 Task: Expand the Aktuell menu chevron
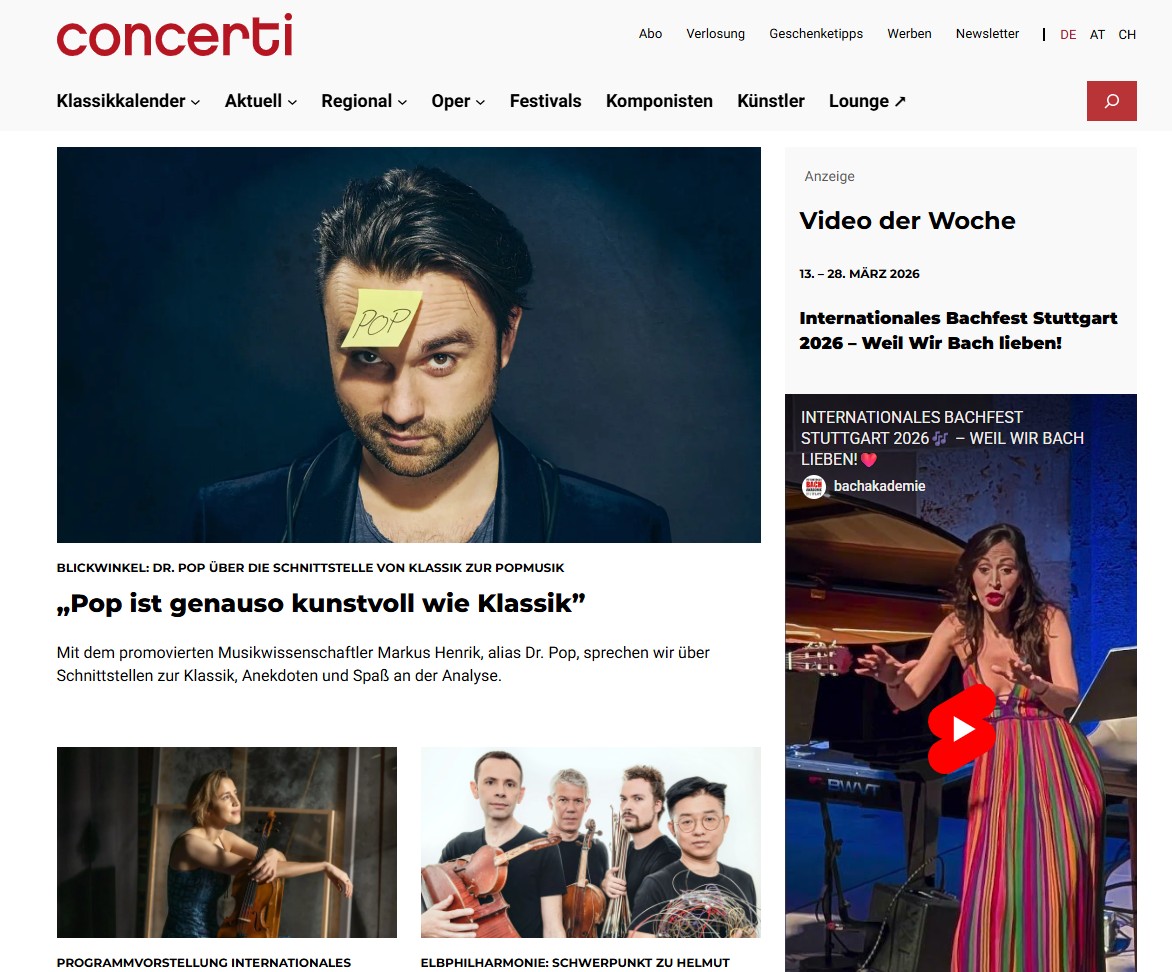[292, 102]
